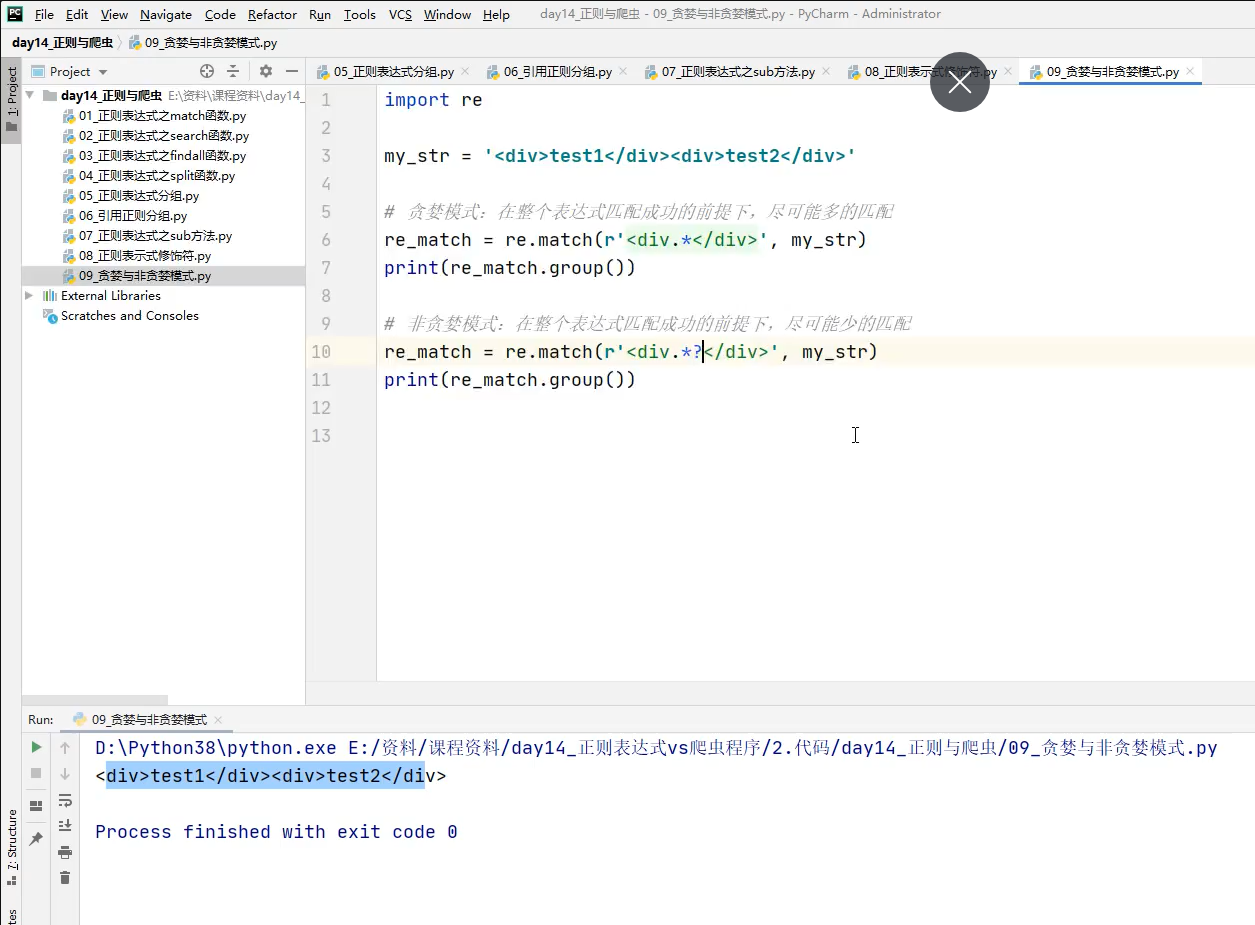Toggle Pin Tab in the Run panel
This screenshot has width=1255, height=925.
pyautogui.click(x=36, y=838)
